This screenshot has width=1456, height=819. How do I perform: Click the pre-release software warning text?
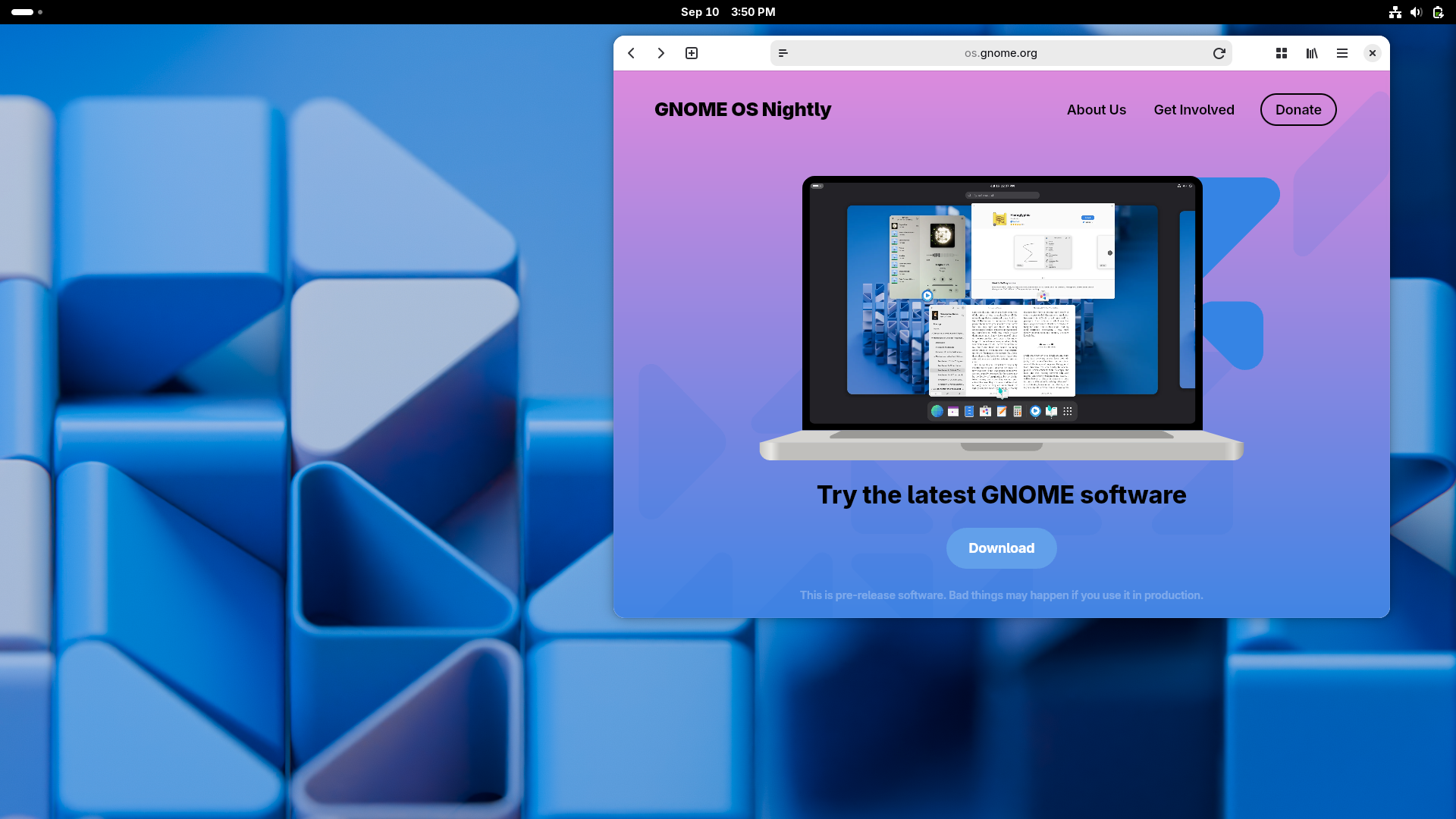(x=1001, y=595)
